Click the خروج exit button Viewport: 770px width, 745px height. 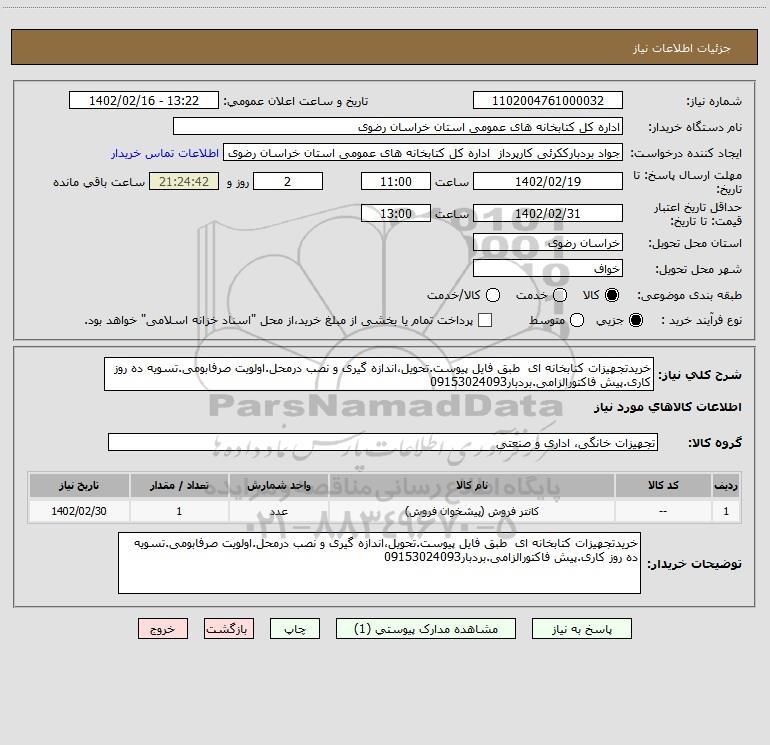tap(163, 629)
